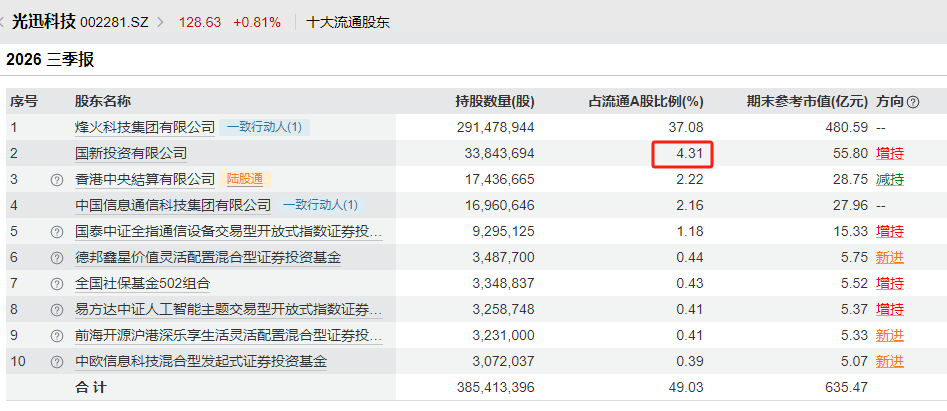Click 新进 link for 前海开源 row
The height and width of the screenshot is (411, 947).
tap(890, 336)
